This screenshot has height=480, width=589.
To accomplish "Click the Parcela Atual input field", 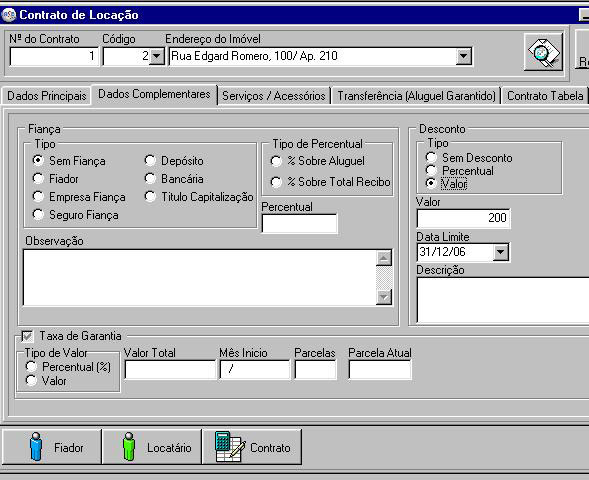I will (380, 370).
